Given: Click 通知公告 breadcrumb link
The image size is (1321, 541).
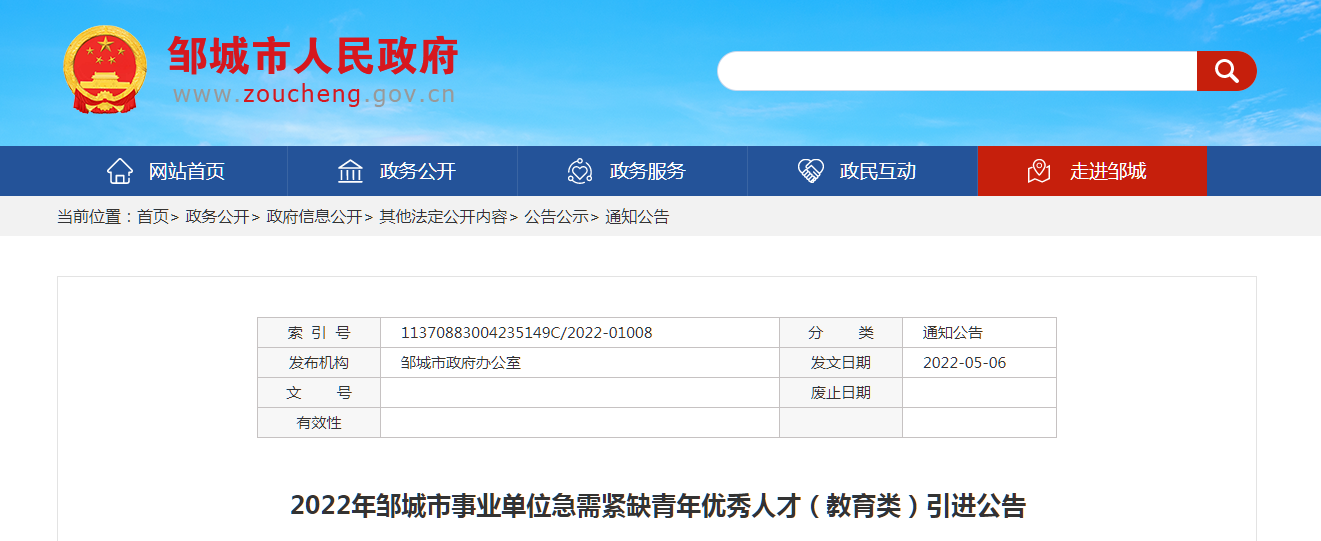Looking at the screenshot, I should coord(637,217).
